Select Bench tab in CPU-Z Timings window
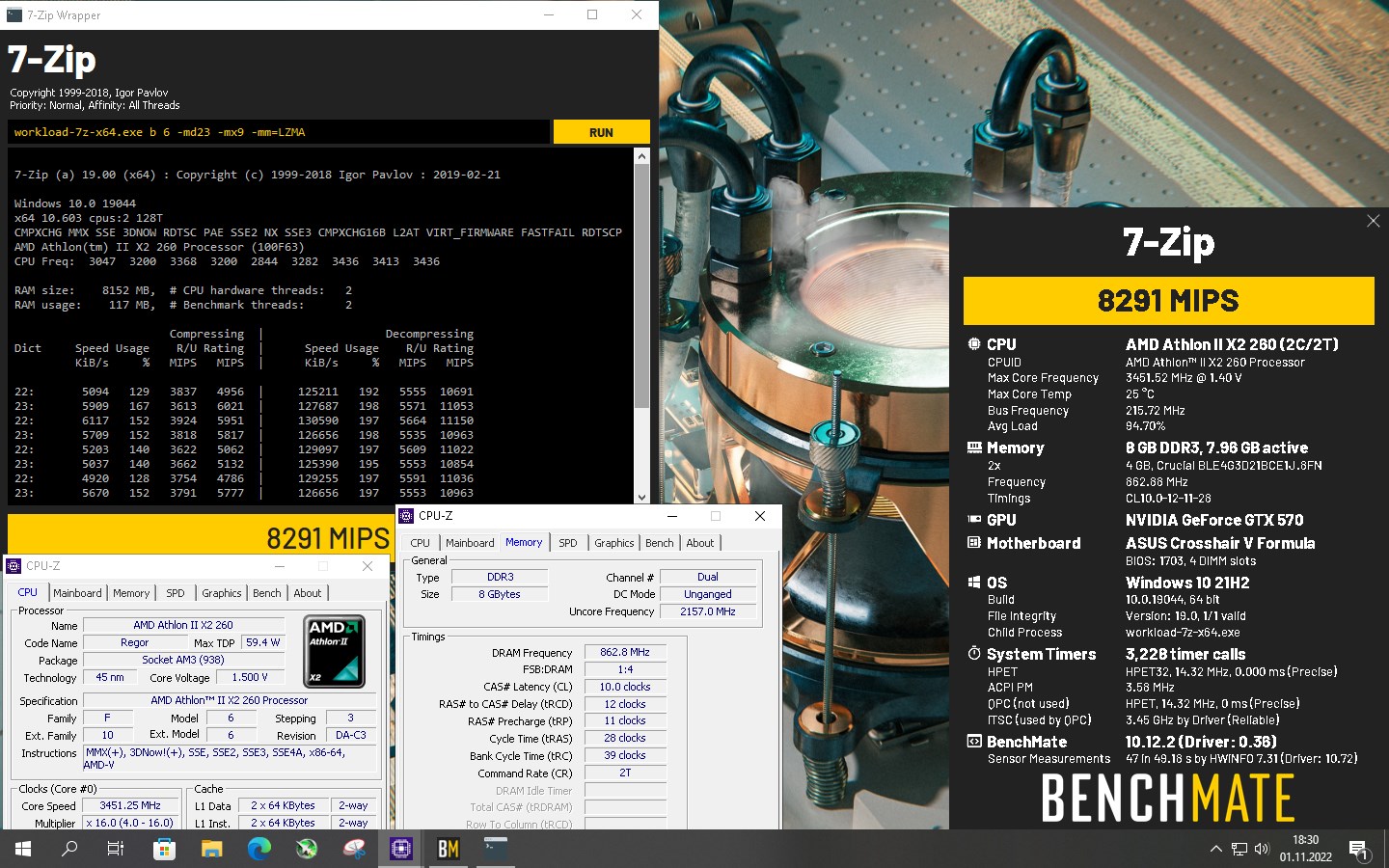The height and width of the screenshot is (868, 1389). click(660, 543)
